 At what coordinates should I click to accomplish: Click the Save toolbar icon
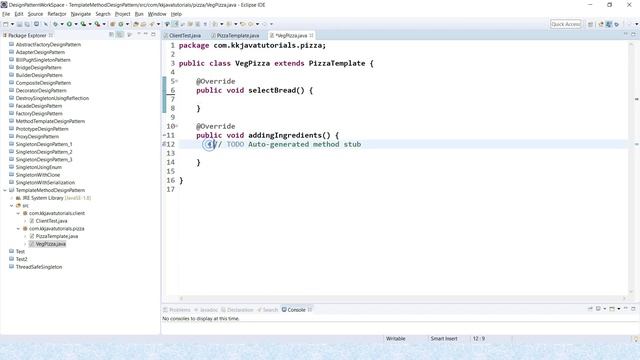click(19, 24)
